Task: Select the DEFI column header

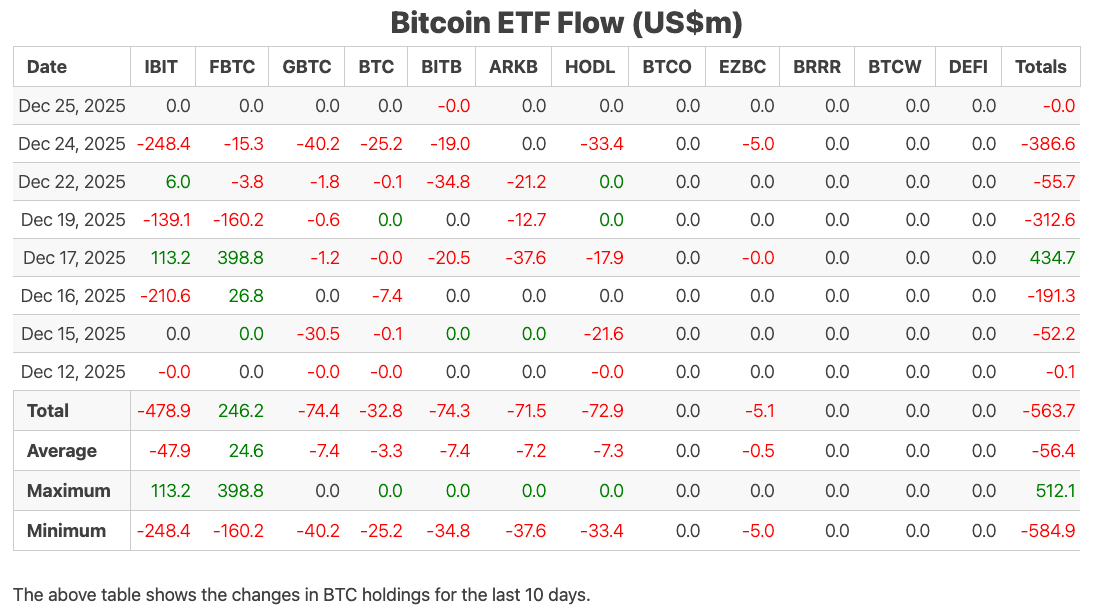Action: point(967,67)
